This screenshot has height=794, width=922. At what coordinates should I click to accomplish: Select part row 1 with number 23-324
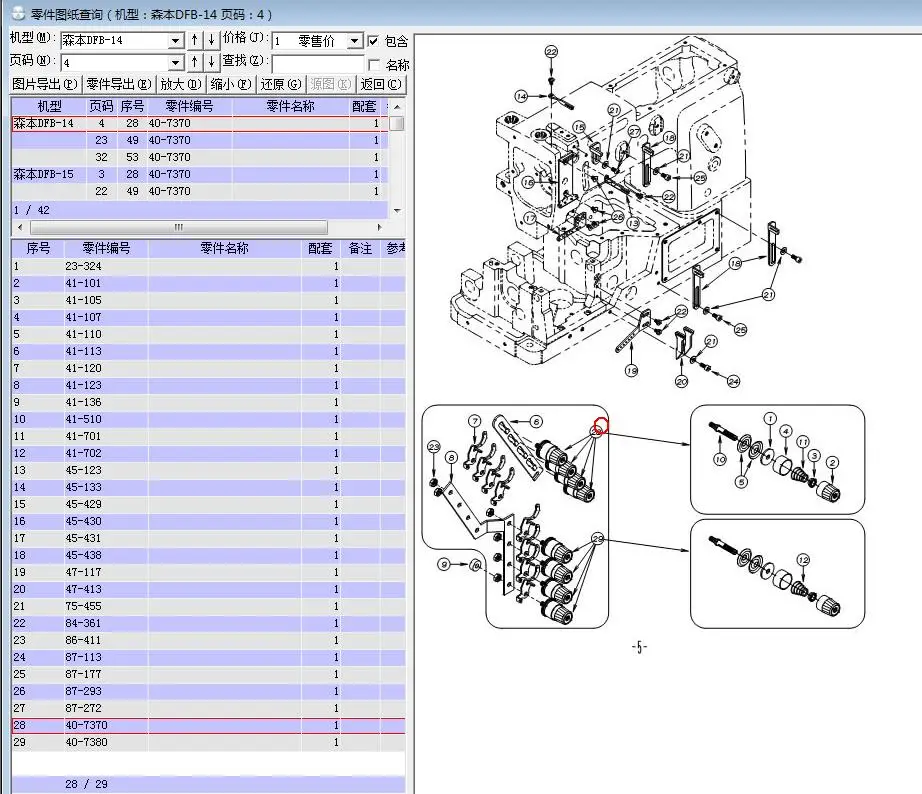[208, 266]
